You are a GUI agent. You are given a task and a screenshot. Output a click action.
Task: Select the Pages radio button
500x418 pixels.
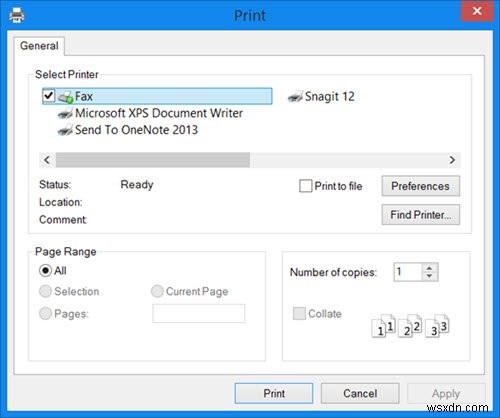(45, 314)
